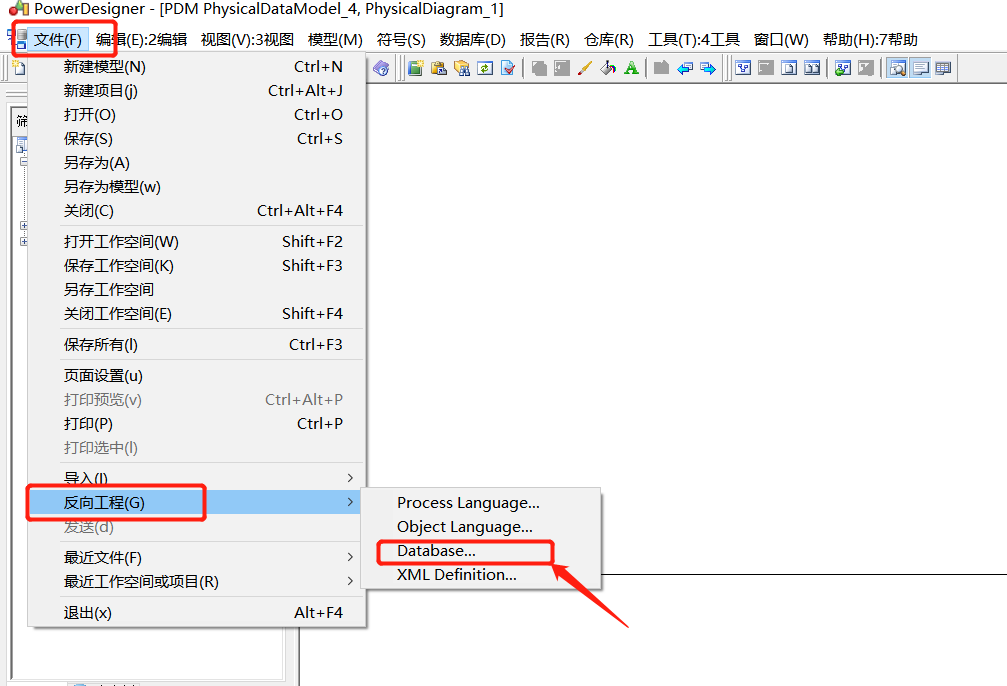1007x686 pixels.
Task: Expand the 导入(I) submenu arrow
Action: click(x=350, y=478)
